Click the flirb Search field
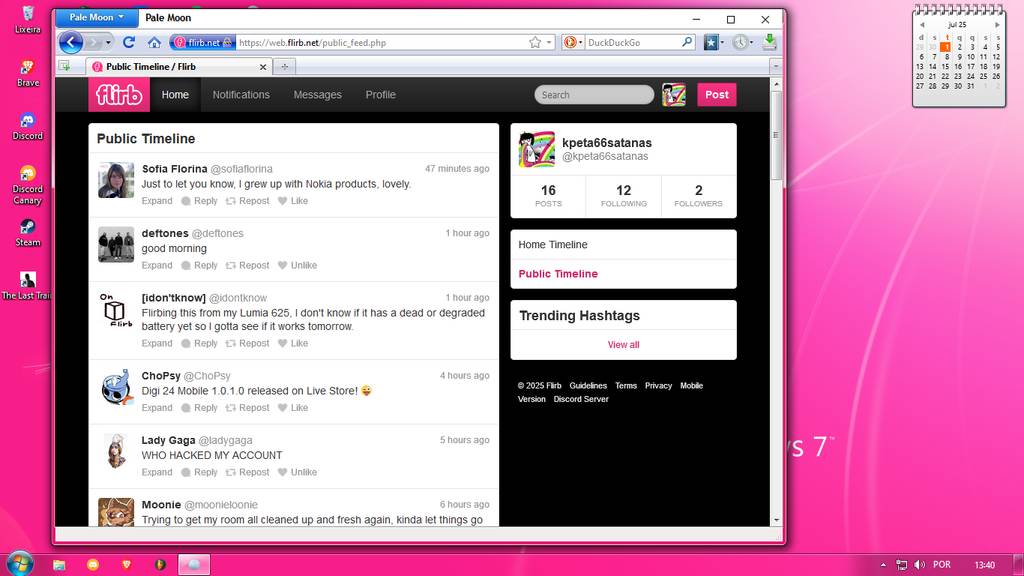Image resolution: width=1024 pixels, height=576 pixels. pyautogui.click(x=594, y=95)
